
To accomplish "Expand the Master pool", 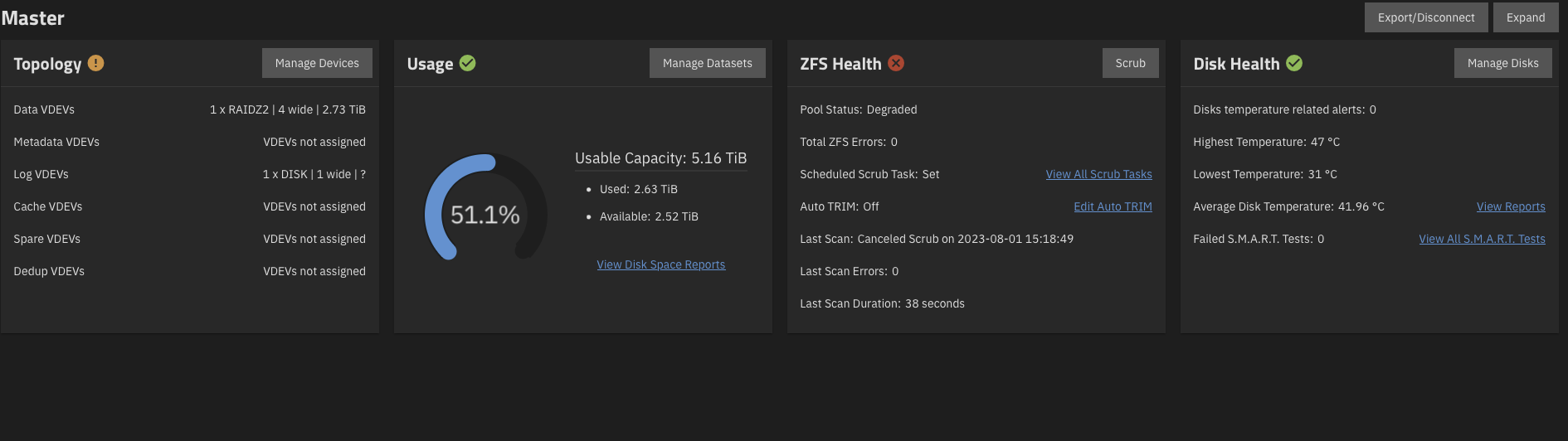I will [1526, 17].
